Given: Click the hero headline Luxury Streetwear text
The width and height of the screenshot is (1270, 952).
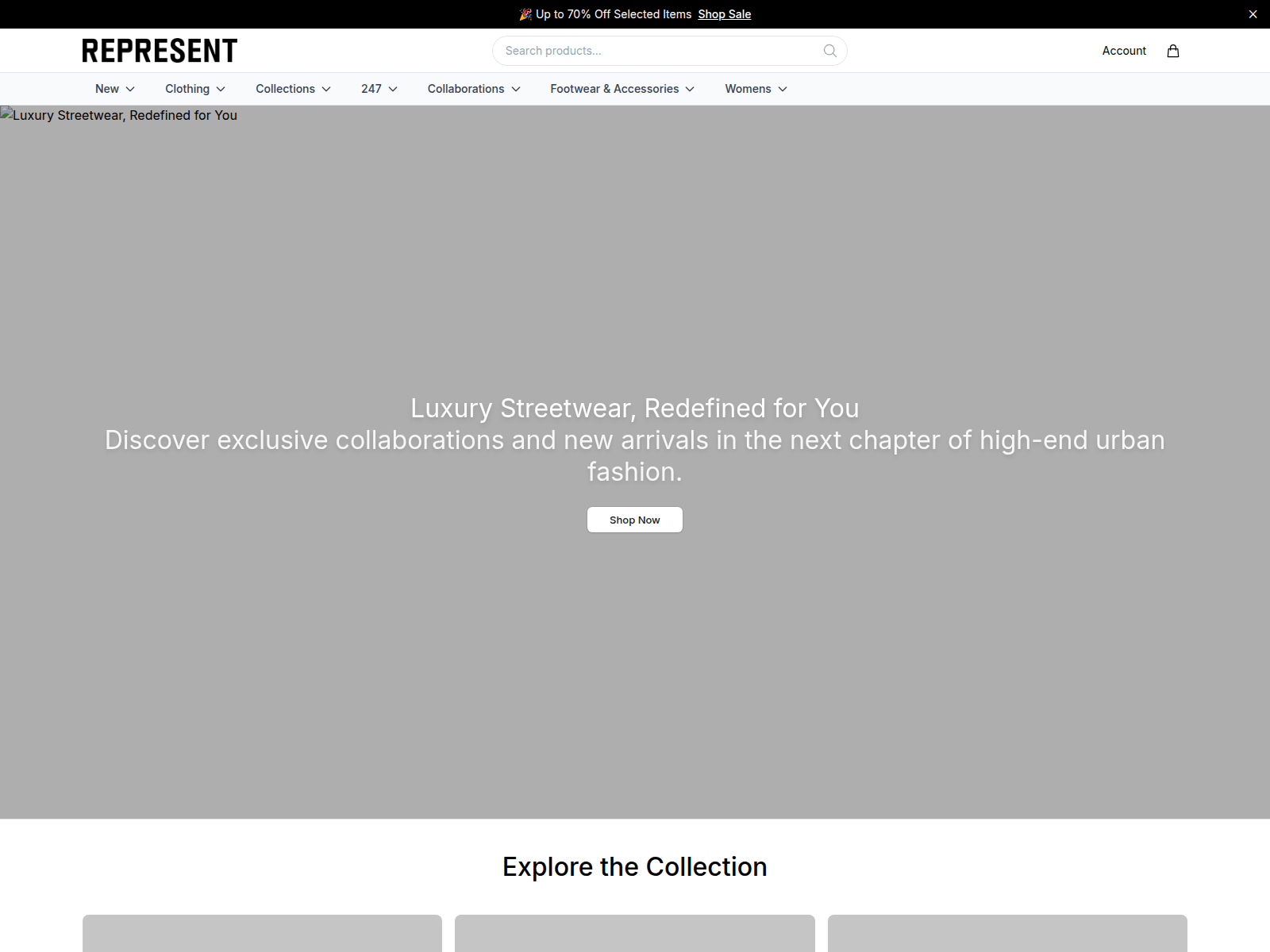Looking at the screenshot, I should click(635, 408).
